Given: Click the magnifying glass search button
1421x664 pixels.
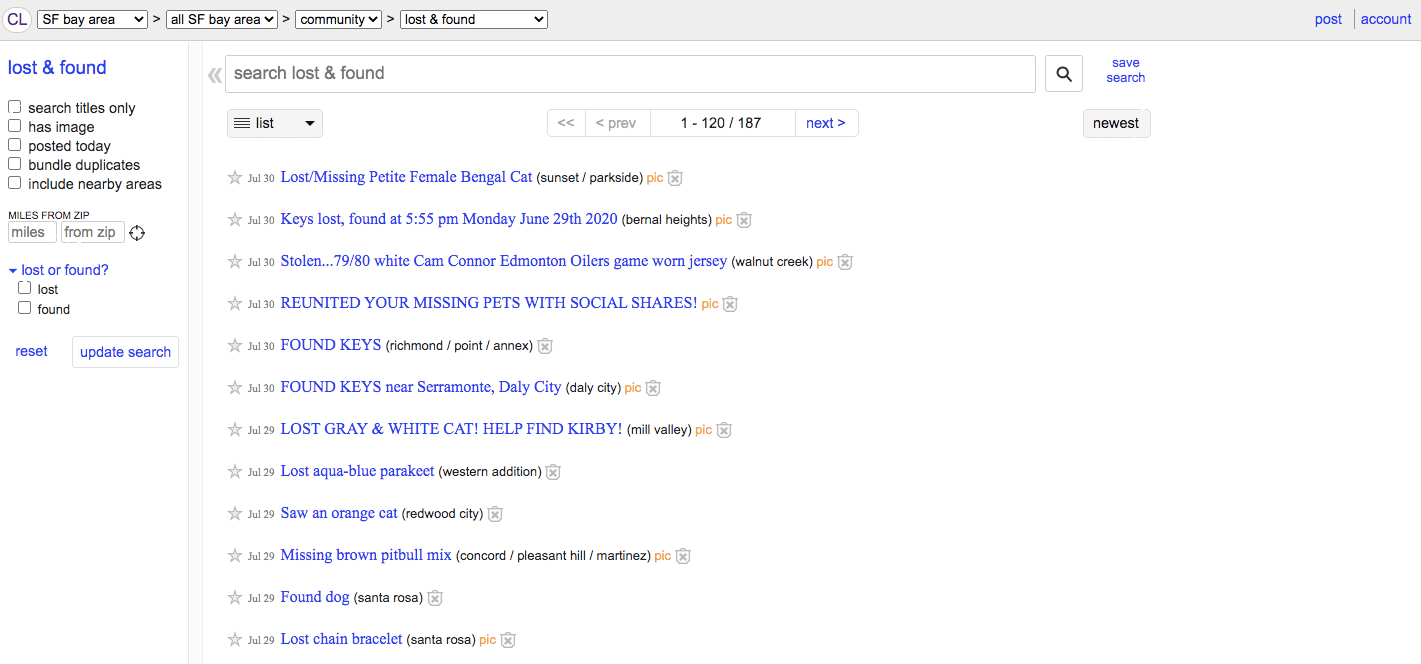Looking at the screenshot, I should pyautogui.click(x=1064, y=74).
